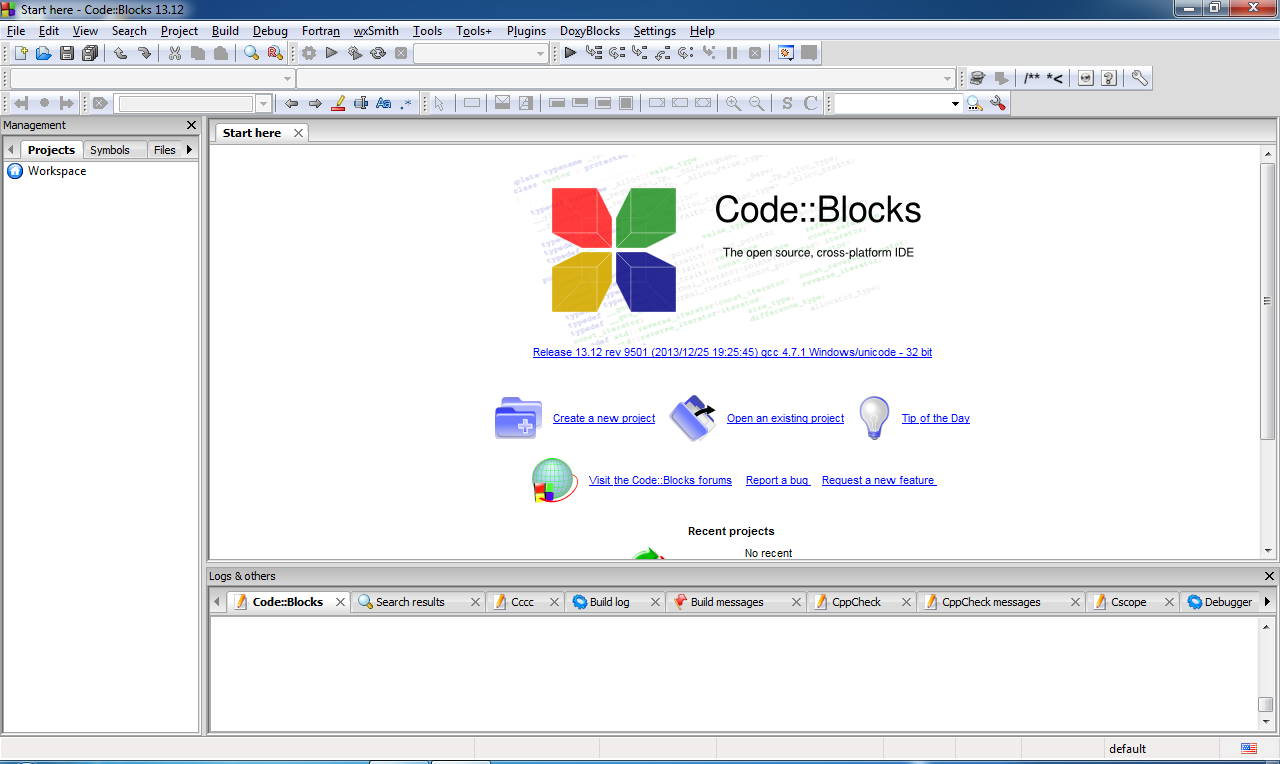
Task: Click the Find magnifier icon
Action: (251, 53)
